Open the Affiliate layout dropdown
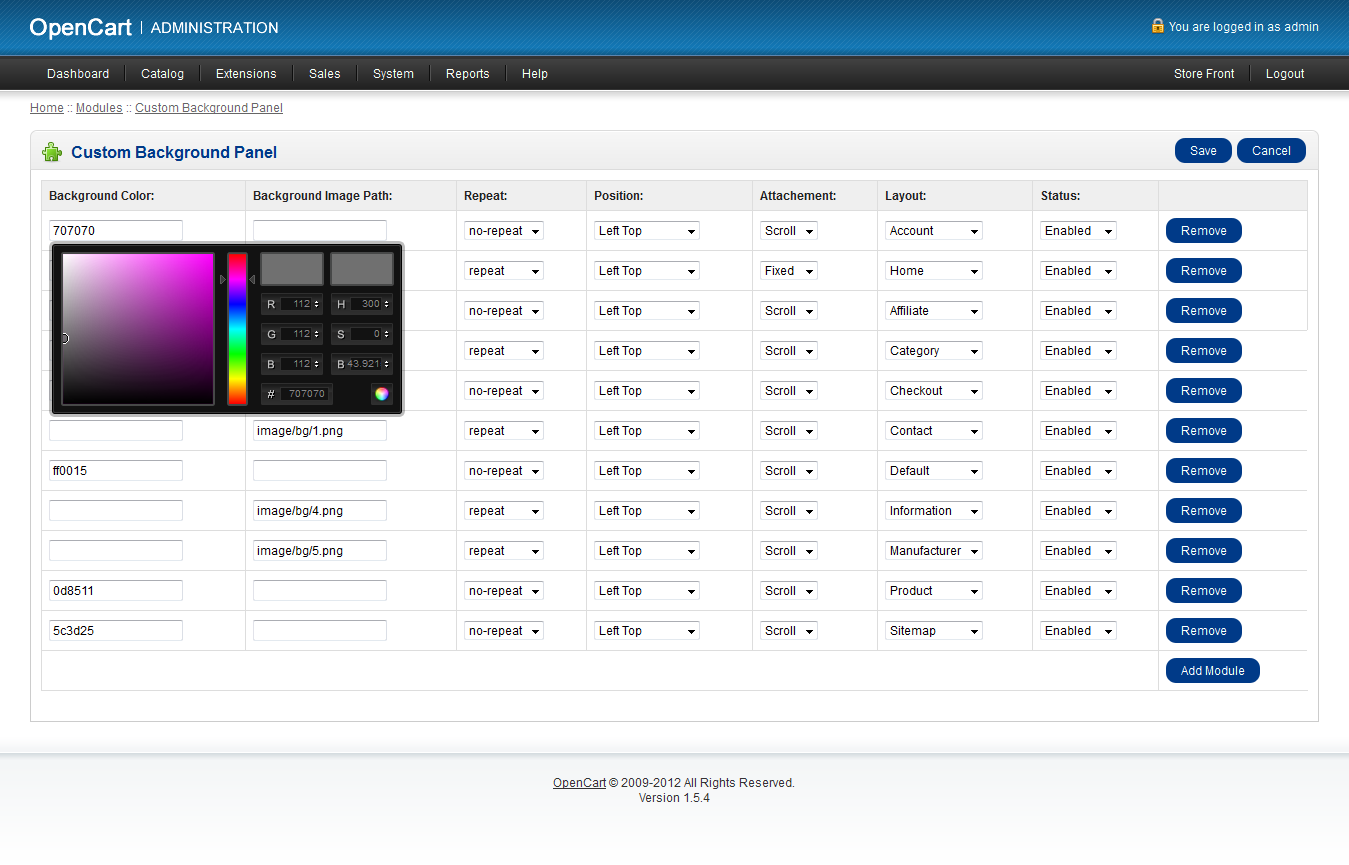The width and height of the screenshot is (1349, 865). click(934, 311)
